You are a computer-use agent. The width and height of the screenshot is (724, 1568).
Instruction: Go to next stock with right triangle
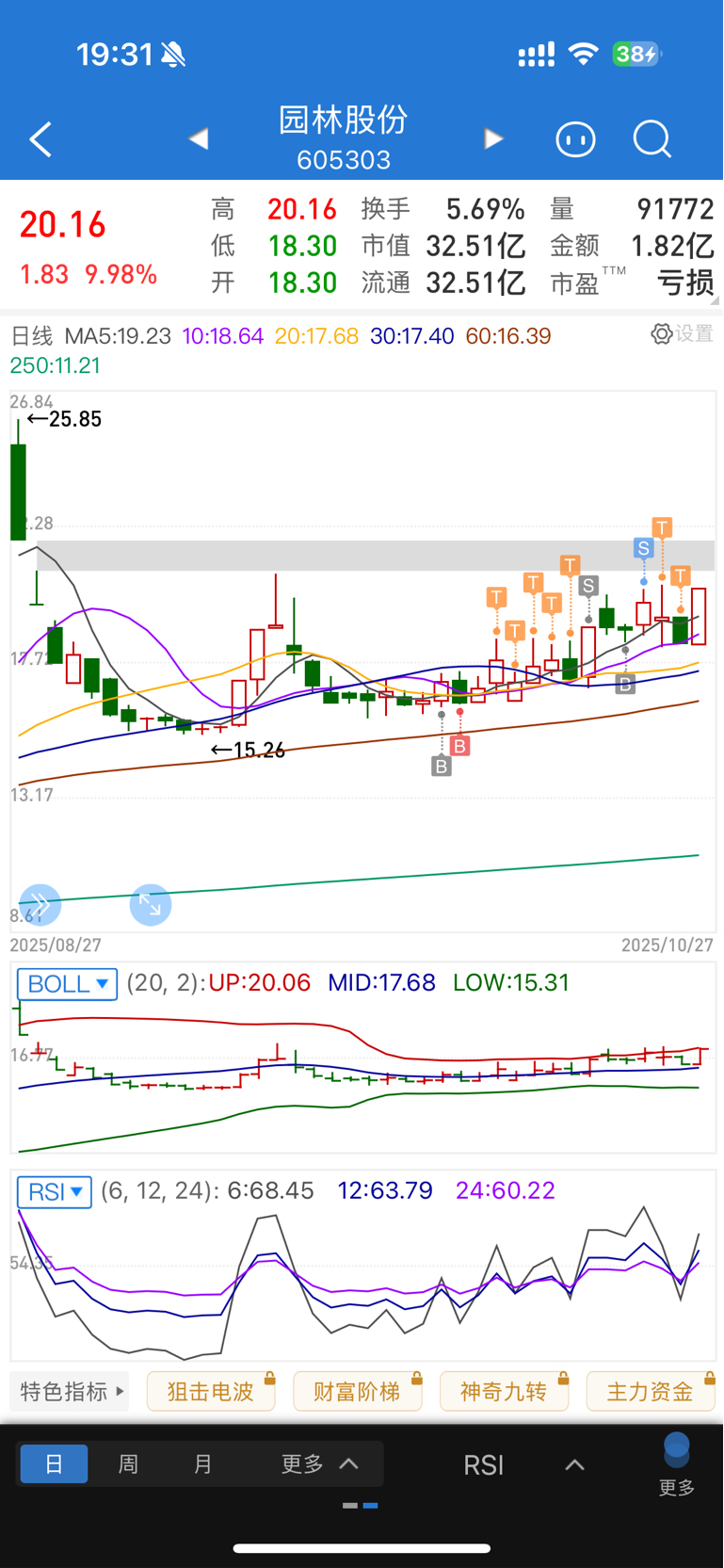[493, 139]
